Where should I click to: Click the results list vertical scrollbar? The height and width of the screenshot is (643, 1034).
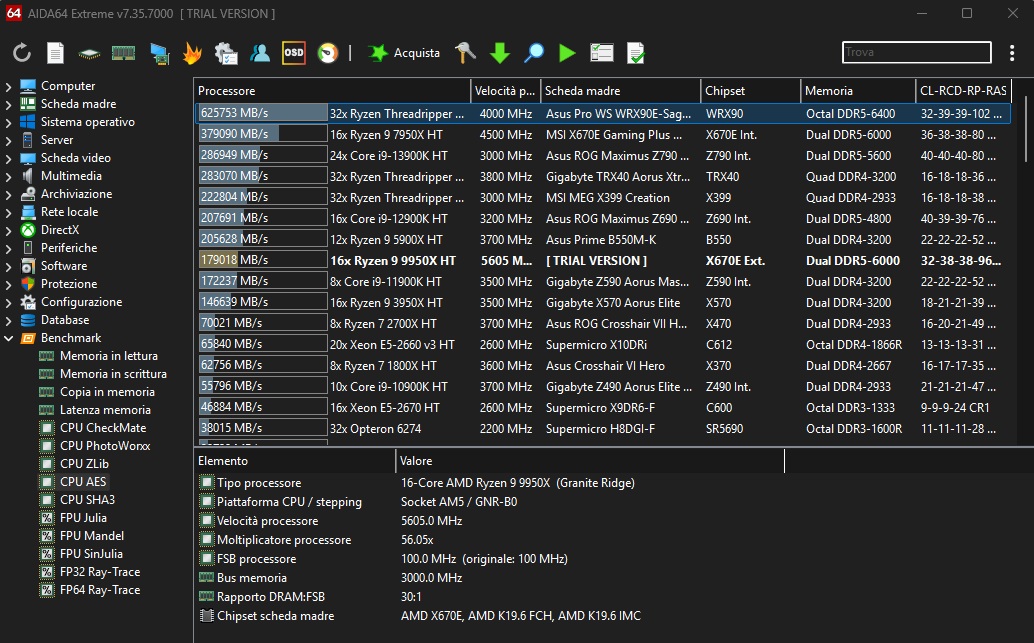coord(1026,129)
